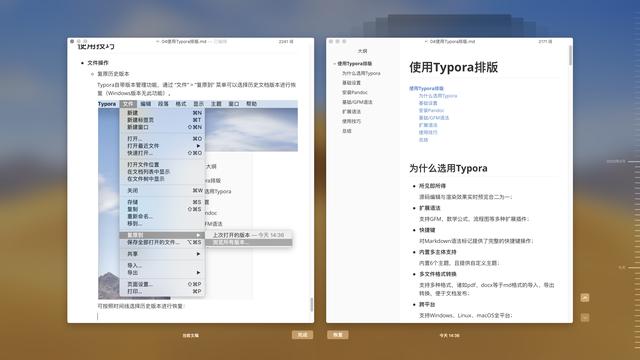Viewport: 640px width, 360px height.
Task: Click the 恢复 (Restore) button
Action: click(x=338, y=335)
